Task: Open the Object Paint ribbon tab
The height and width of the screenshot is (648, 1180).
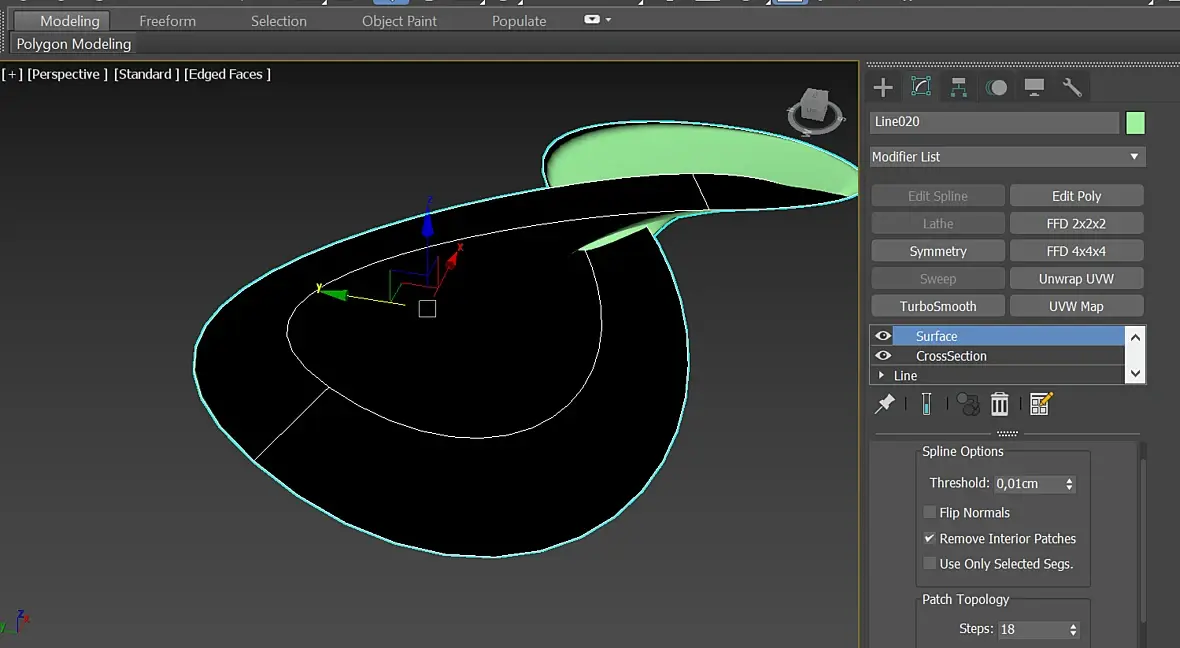Action: (x=399, y=21)
